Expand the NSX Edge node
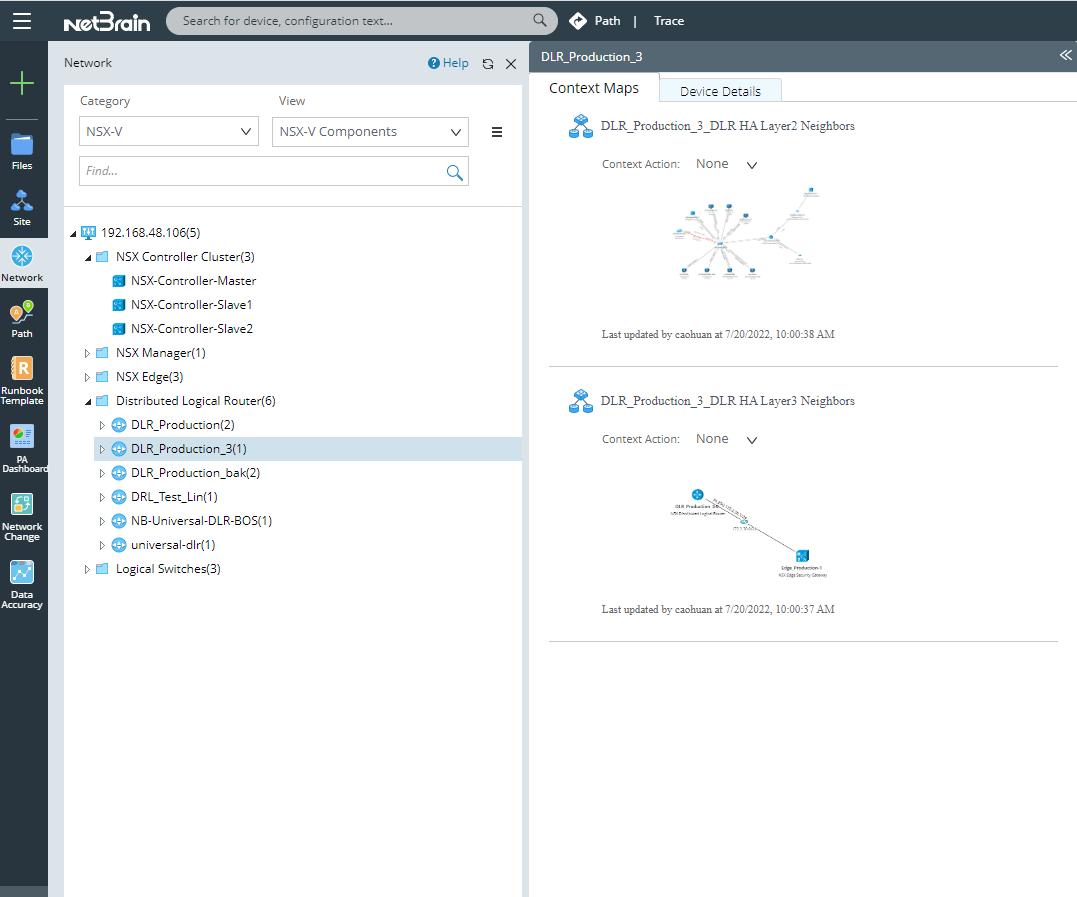1077x897 pixels. point(87,377)
